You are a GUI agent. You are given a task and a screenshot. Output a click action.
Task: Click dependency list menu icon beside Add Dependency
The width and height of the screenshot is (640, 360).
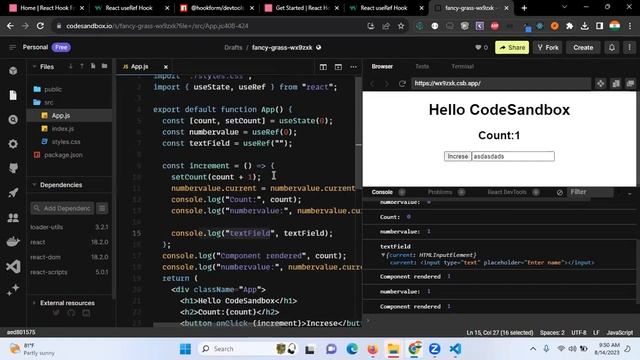point(102,209)
